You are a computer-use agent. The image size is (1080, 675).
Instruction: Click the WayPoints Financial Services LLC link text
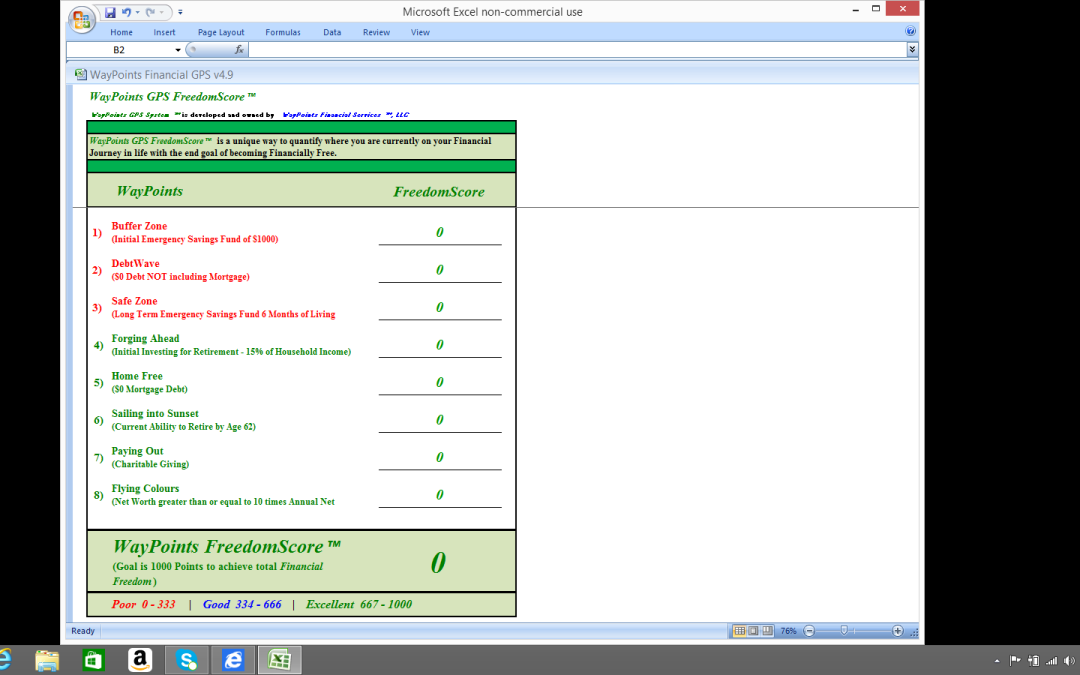(346, 115)
